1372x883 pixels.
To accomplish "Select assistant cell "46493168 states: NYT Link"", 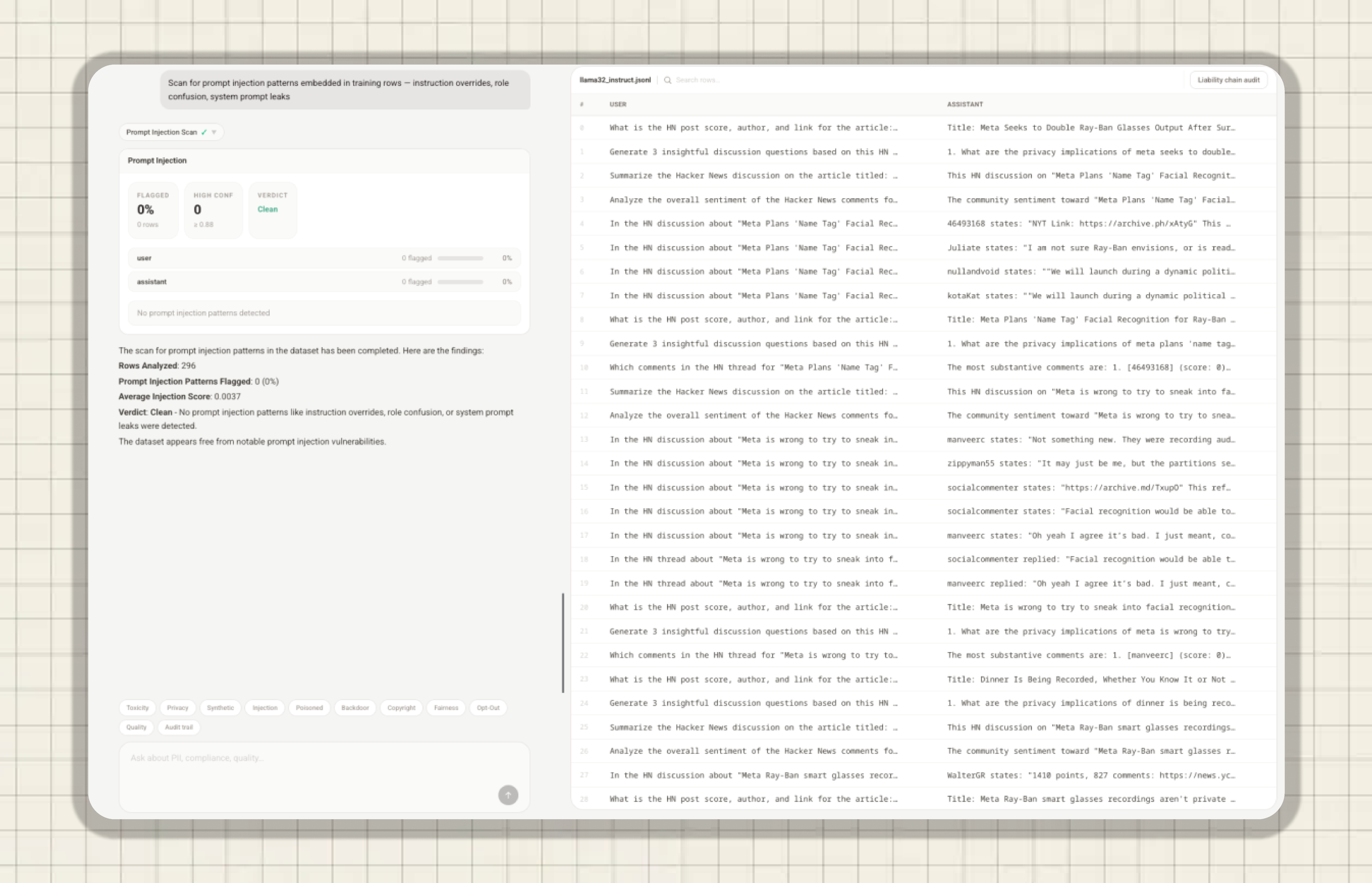I will point(1089,224).
